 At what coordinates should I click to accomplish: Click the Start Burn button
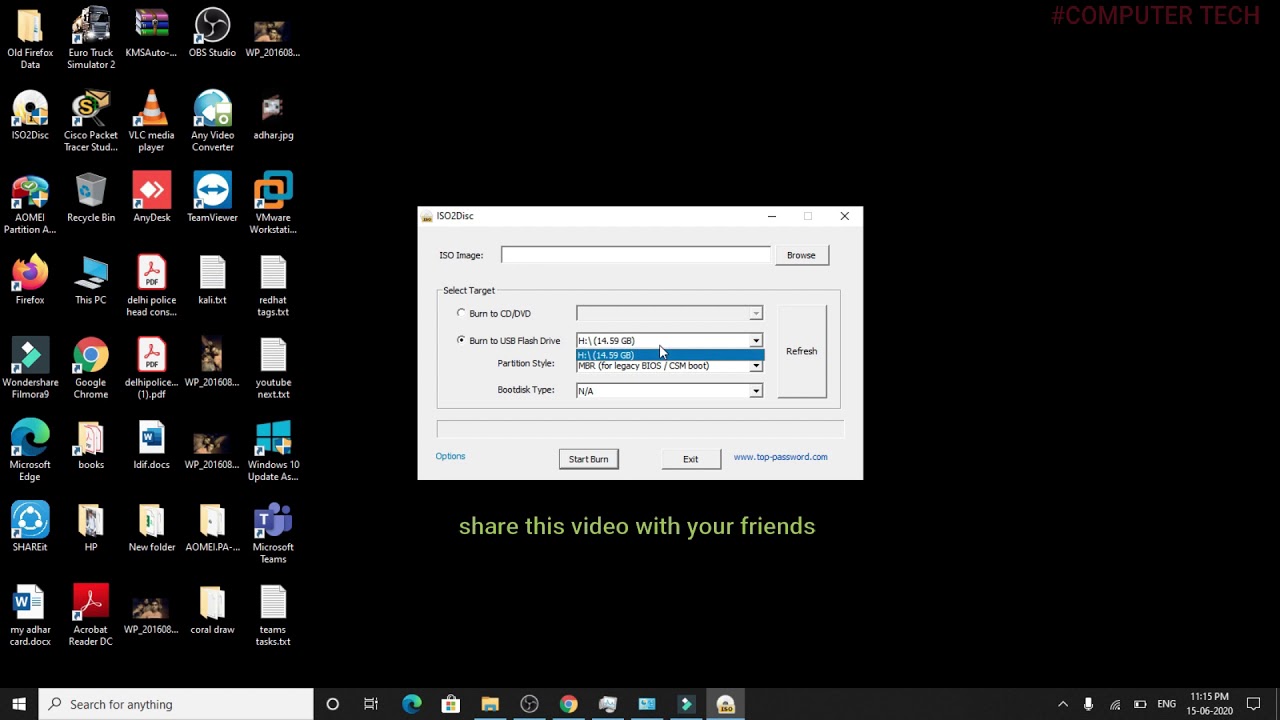588,459
